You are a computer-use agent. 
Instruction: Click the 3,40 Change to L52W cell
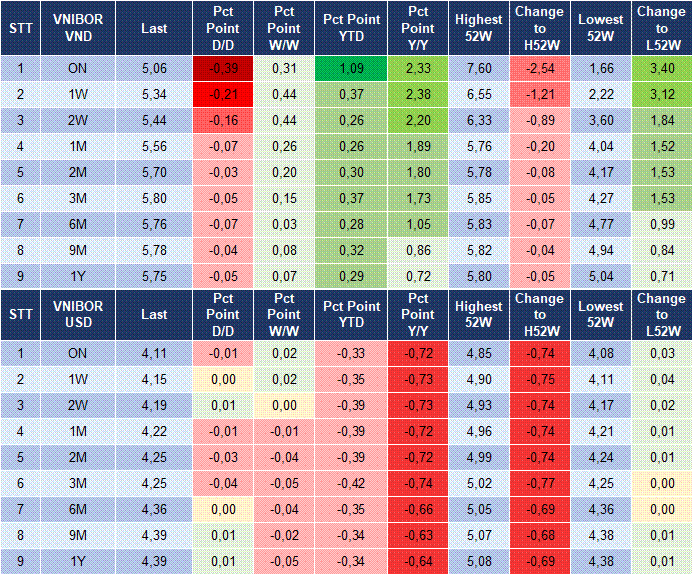pos(661,69)
